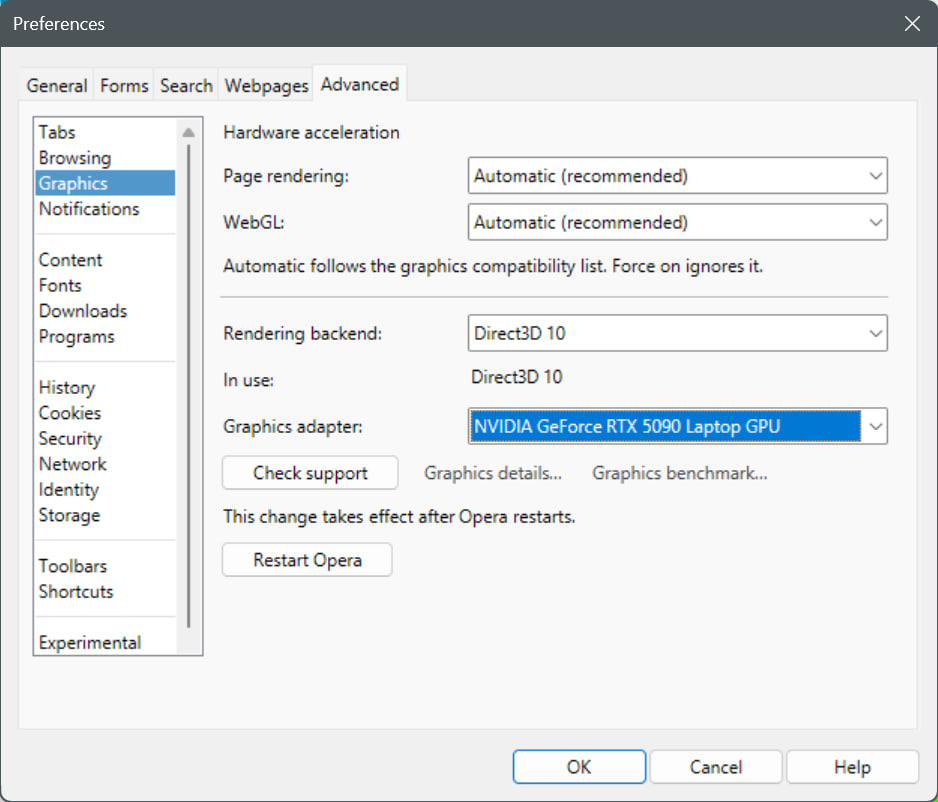938x802 pixels.
Task: Click the category list scroll-up arrow
Action: pyautogui.click(x=188, y=132)
